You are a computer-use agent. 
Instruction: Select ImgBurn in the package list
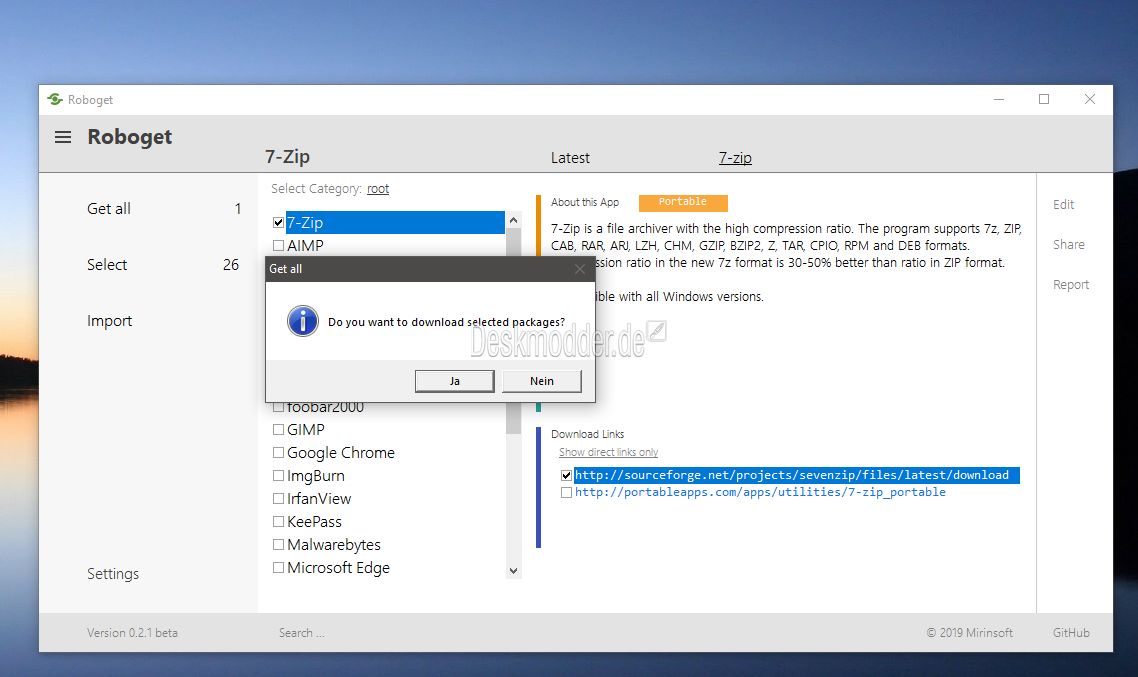[x=316, y=476]
